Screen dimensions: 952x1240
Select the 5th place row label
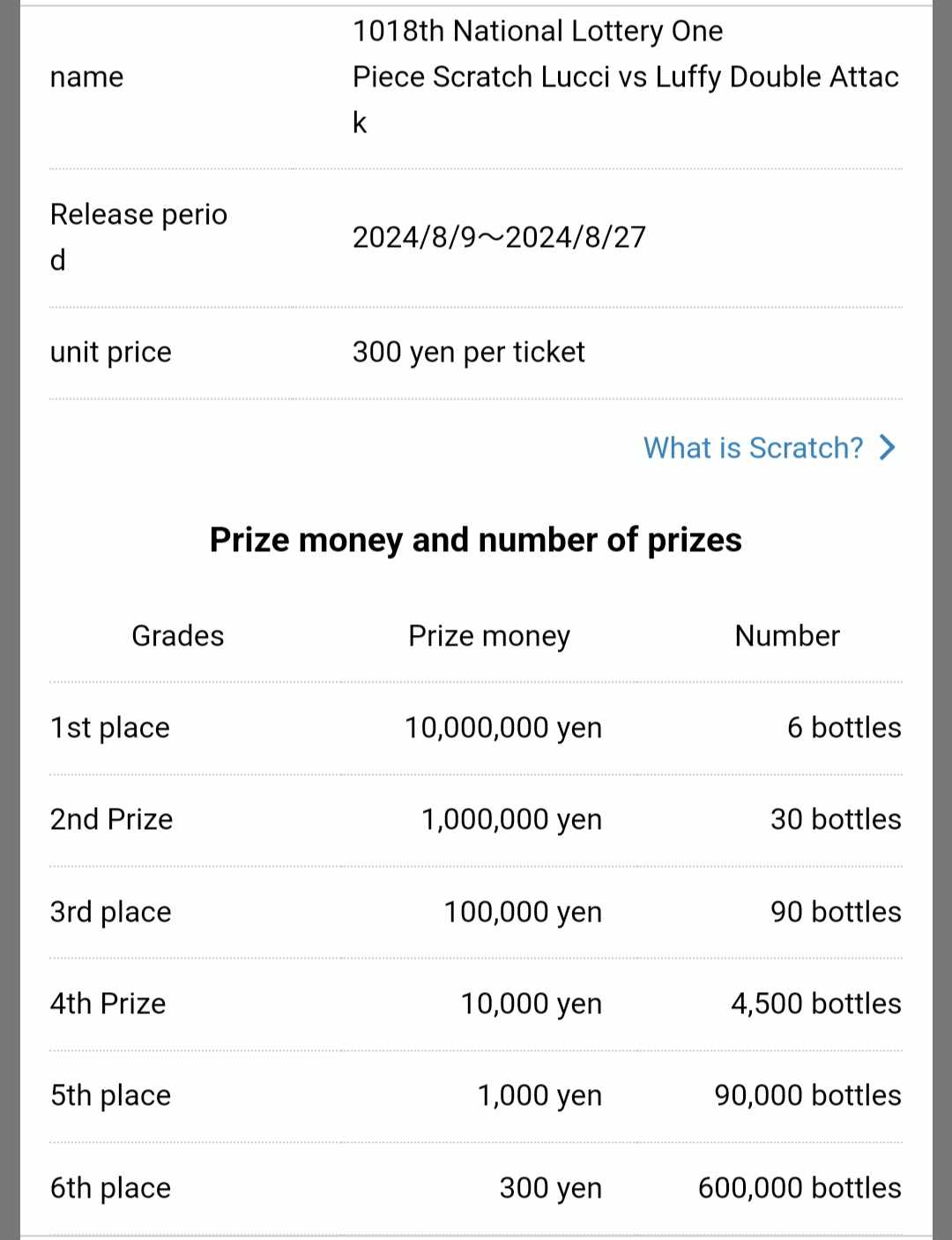110,1095
